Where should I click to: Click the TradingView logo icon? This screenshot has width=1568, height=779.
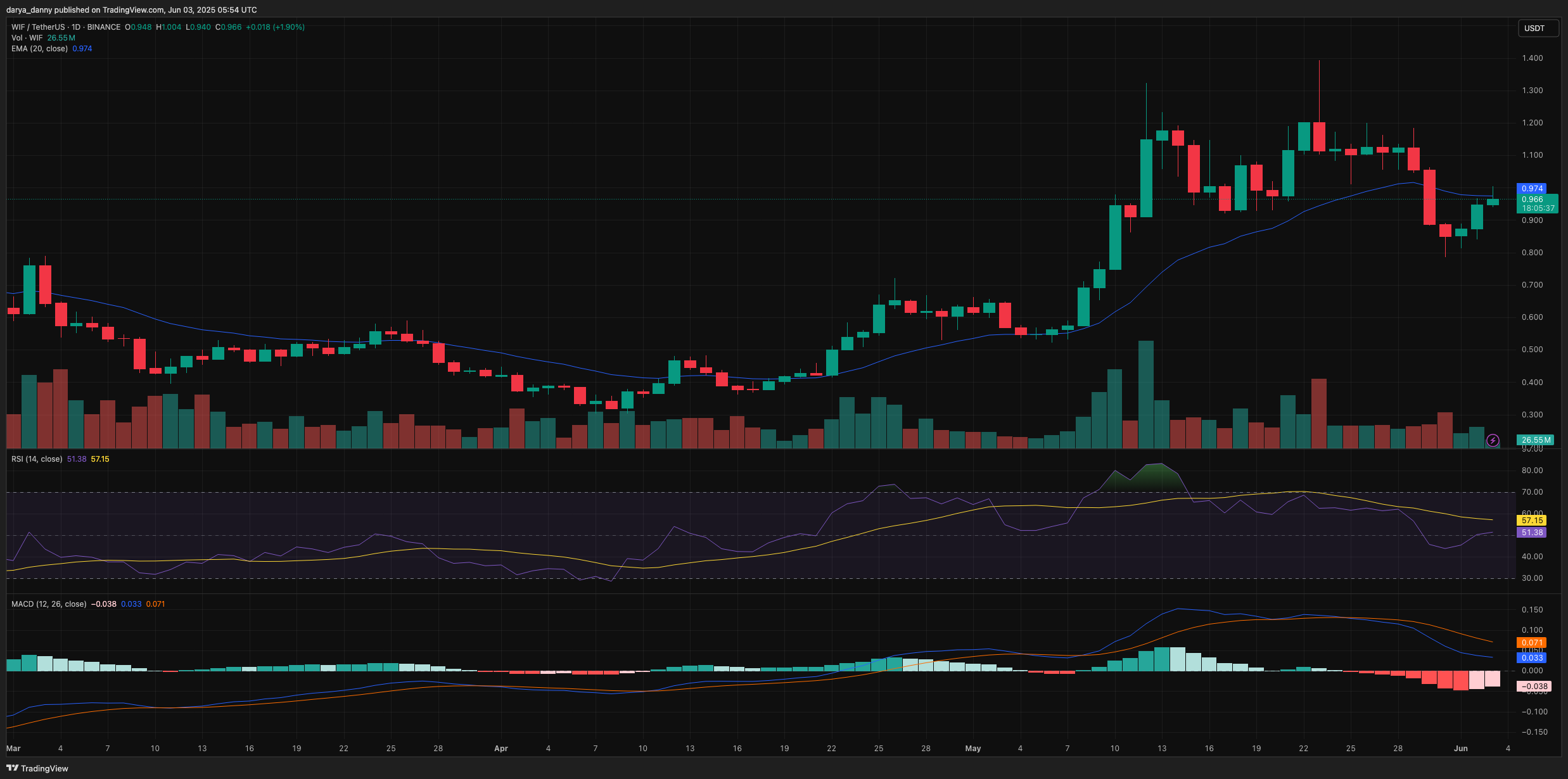click(x=13, y=768)
